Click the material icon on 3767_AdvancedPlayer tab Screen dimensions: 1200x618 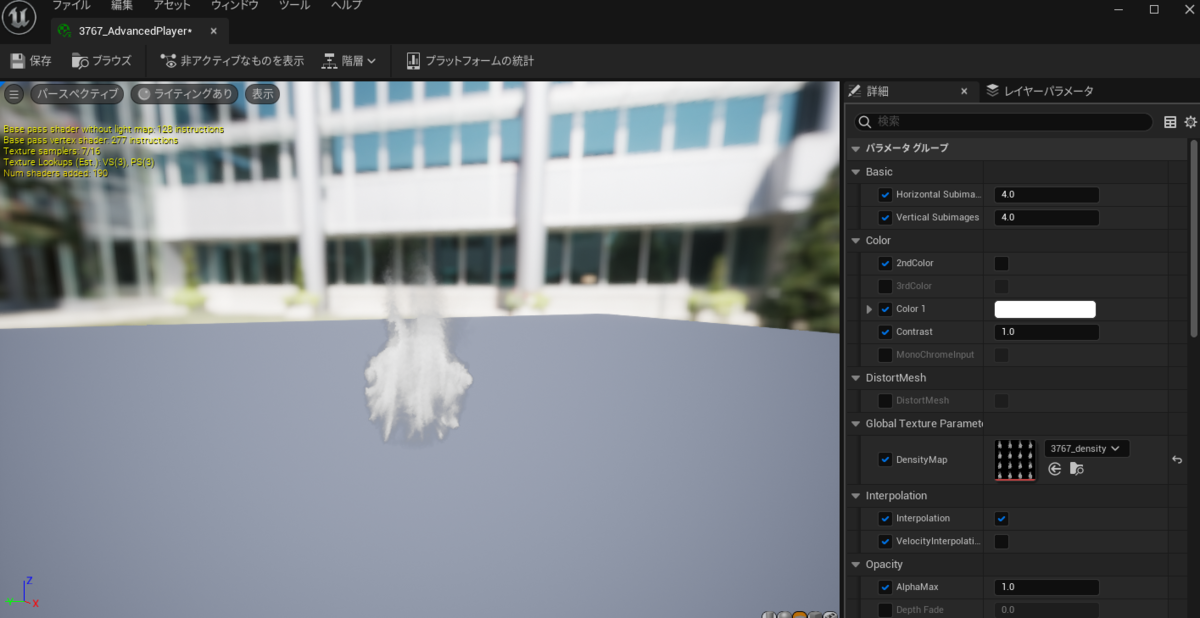[65, 31]
